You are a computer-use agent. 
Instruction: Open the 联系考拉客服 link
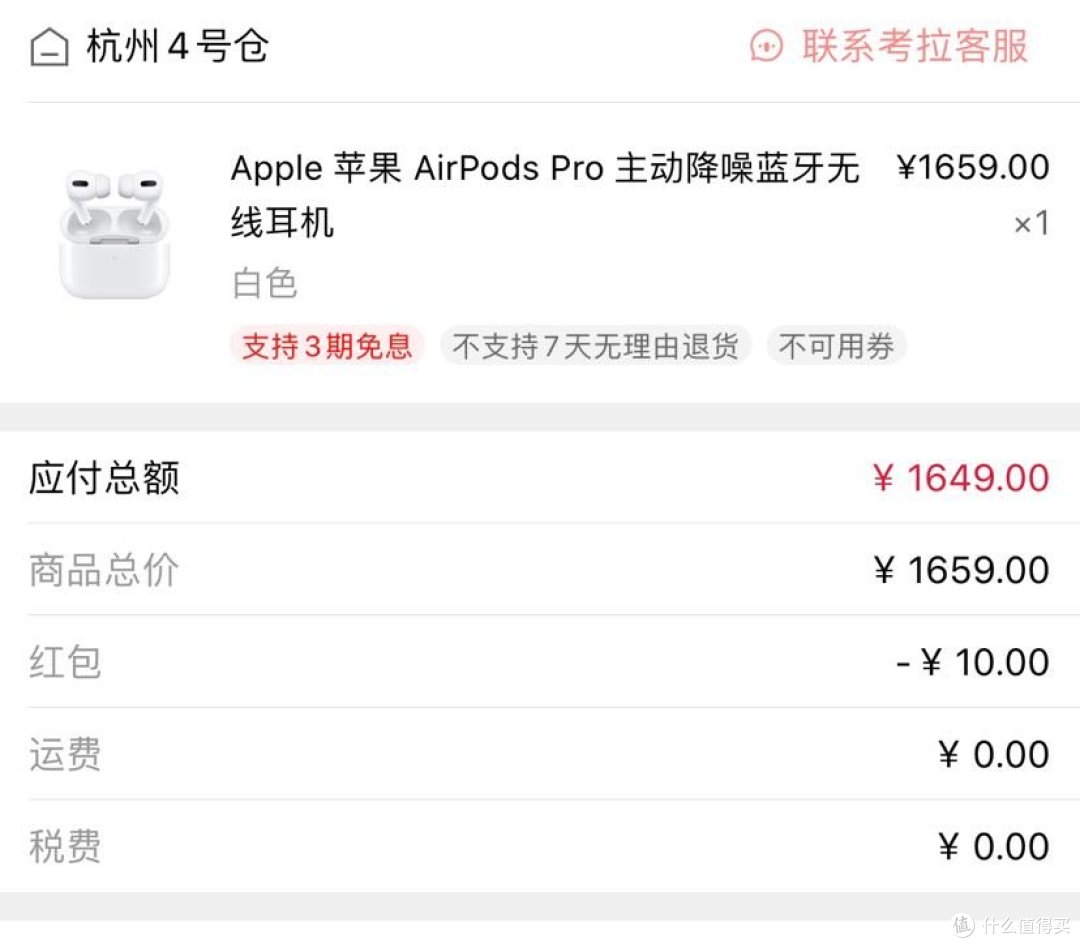pyautogui.click(x=914, y=46)
